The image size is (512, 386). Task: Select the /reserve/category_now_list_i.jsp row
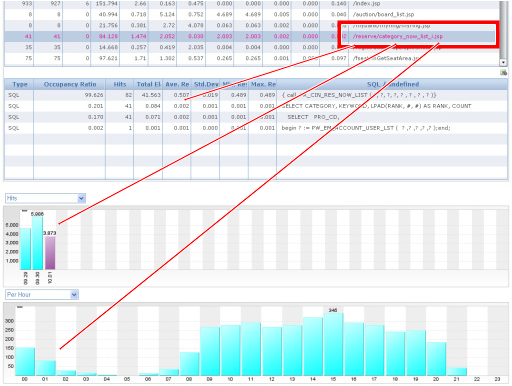[x=252, y=36]
